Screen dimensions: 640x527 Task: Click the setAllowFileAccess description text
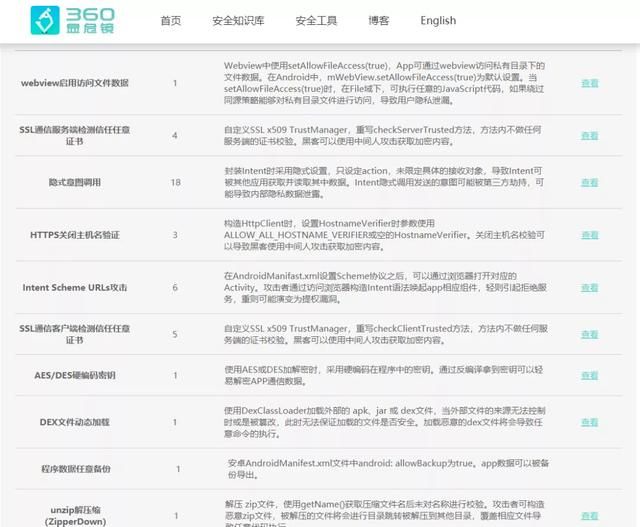coord(384,83)
